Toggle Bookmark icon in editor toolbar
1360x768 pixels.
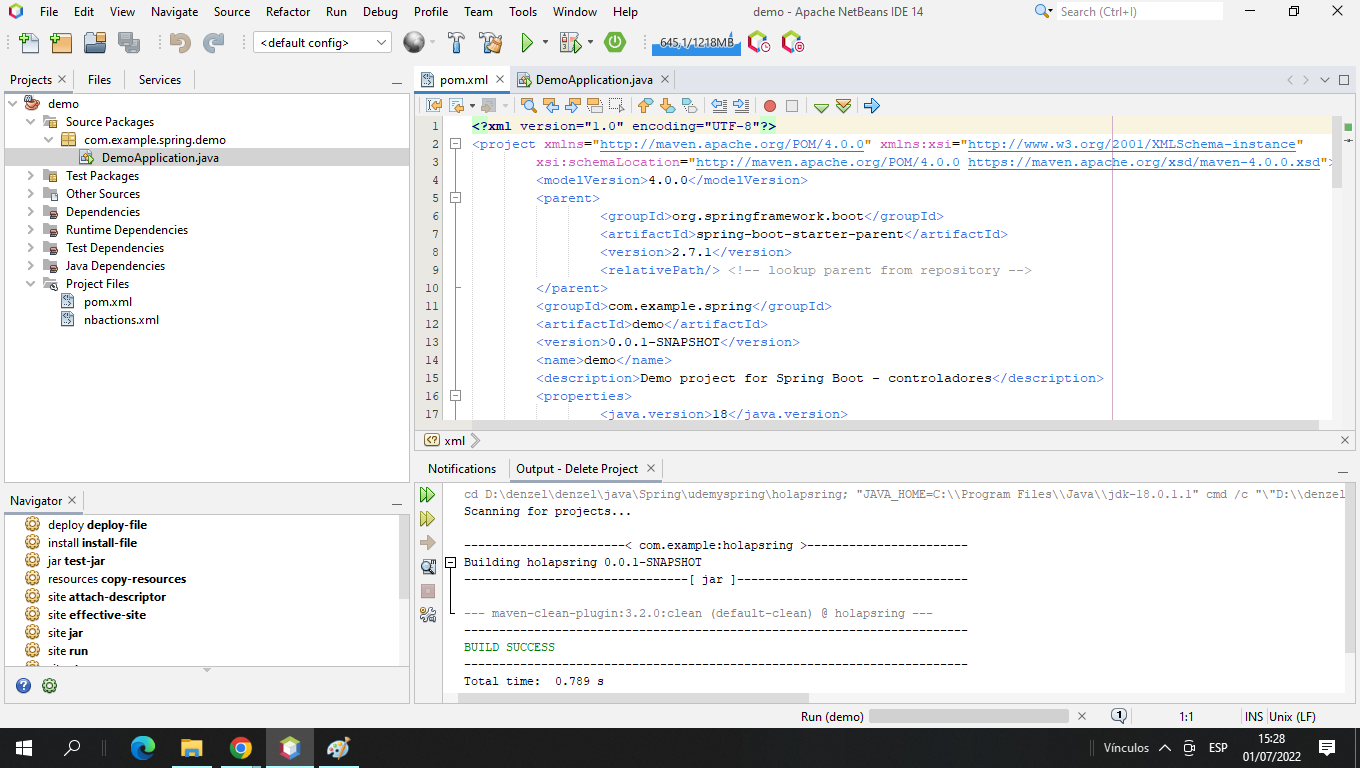(689, 105)
